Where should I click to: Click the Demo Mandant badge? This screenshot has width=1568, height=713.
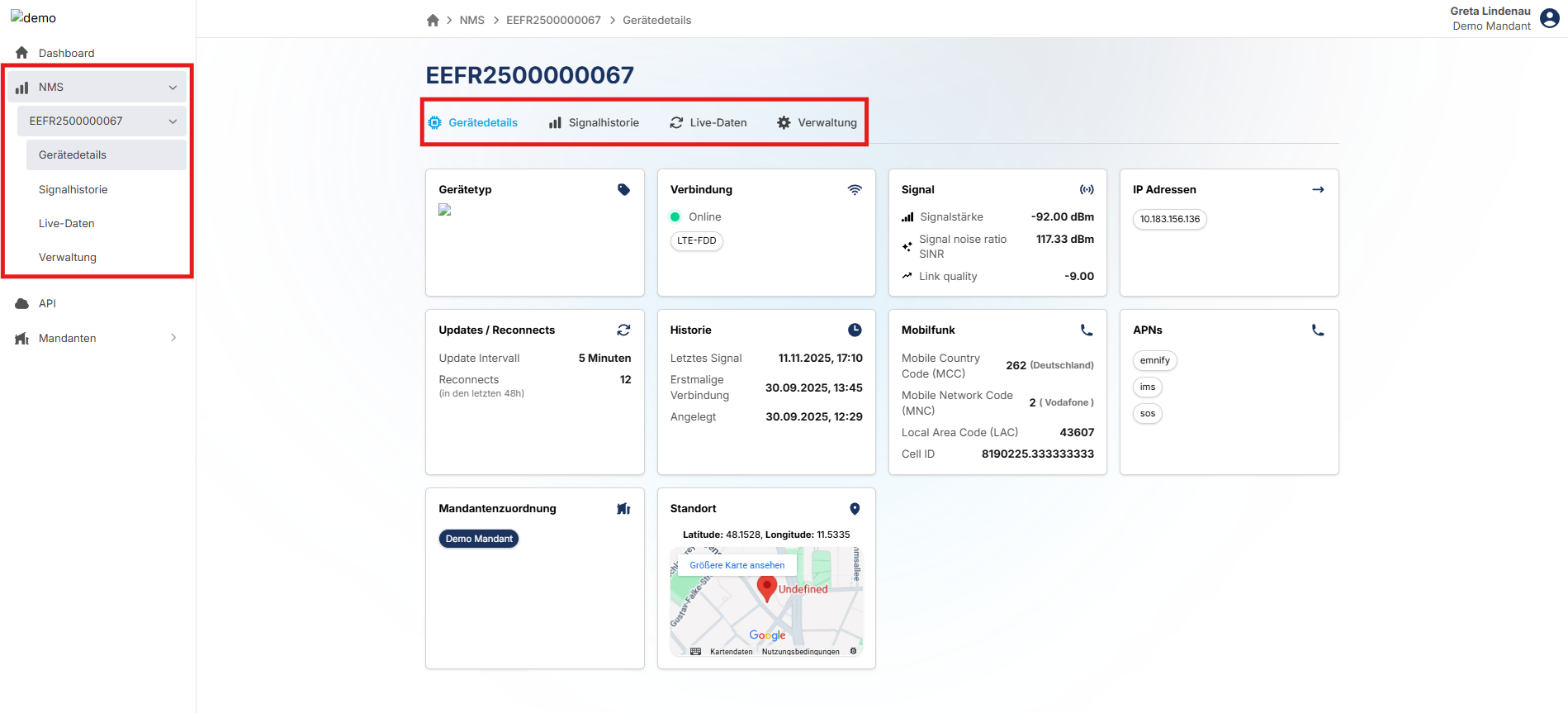pyautogui.click(x=479, y=539)
